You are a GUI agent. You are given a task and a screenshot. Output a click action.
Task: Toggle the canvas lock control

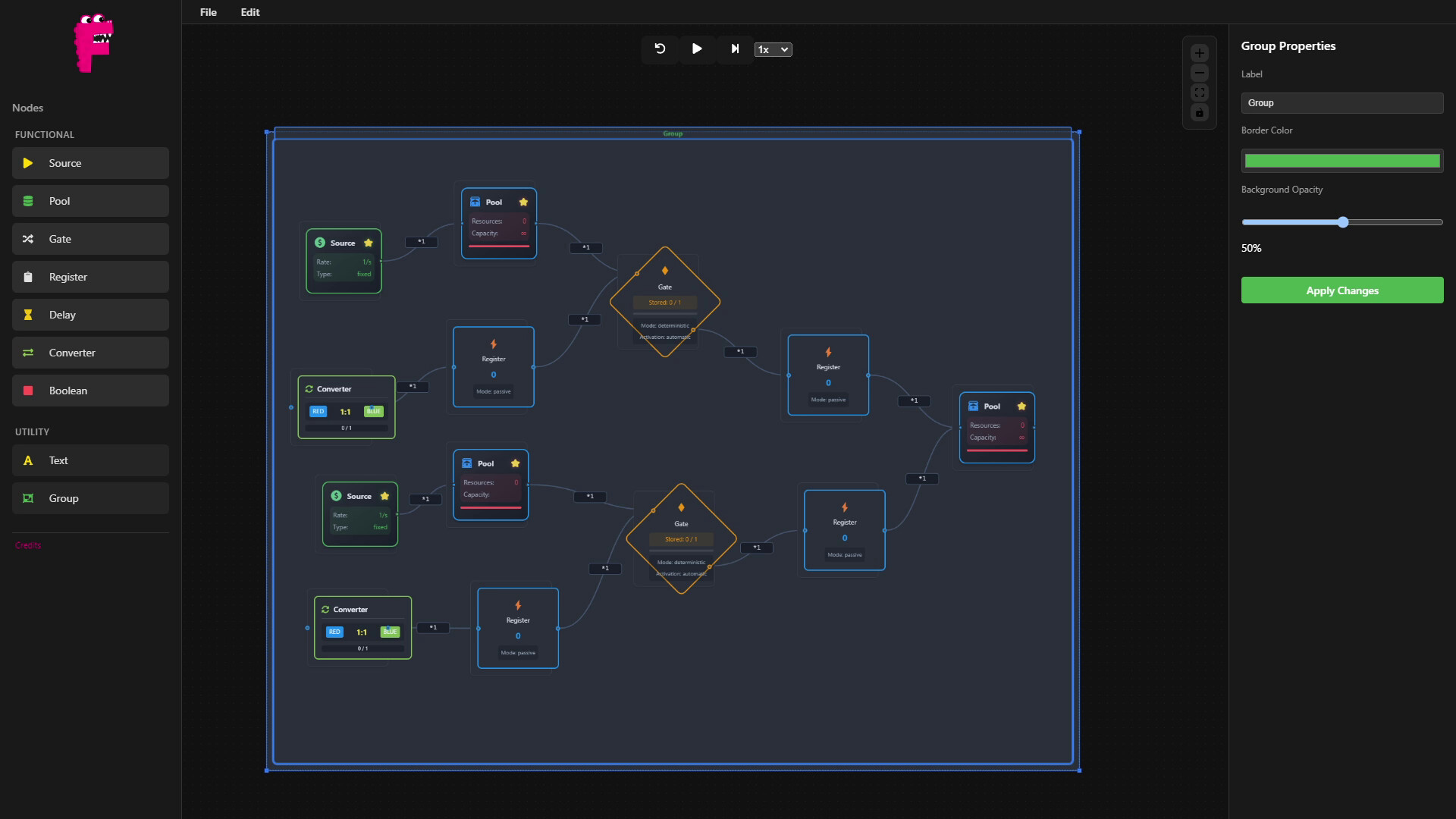[x=1199, y=112]
